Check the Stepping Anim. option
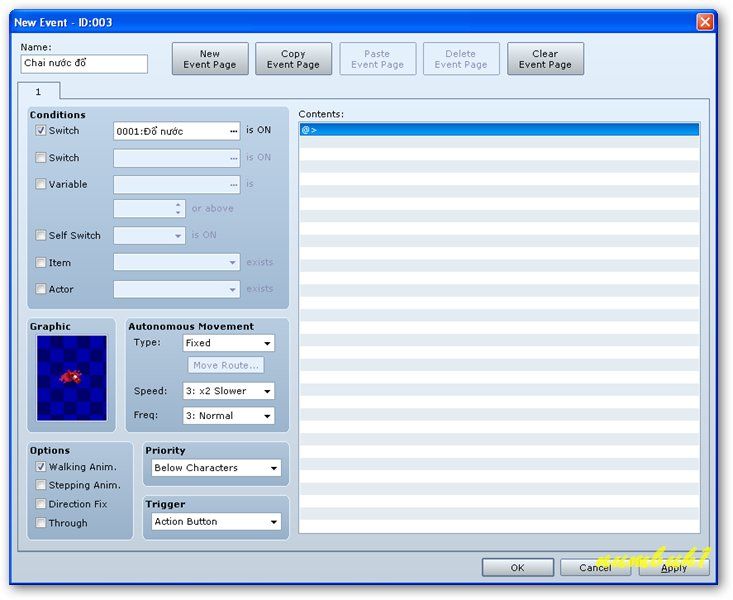Screen dimensions: 733x600 (x=41, y=485)
